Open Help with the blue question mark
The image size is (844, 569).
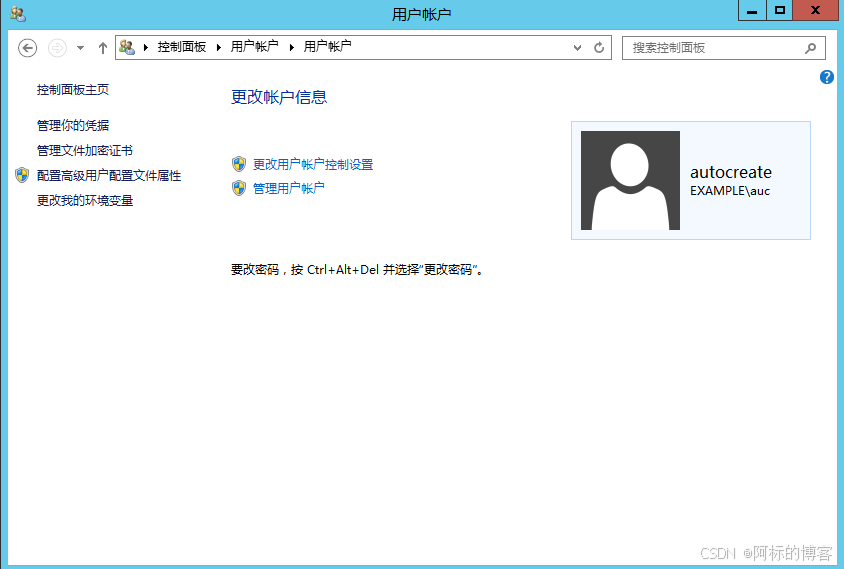[827, 77]
